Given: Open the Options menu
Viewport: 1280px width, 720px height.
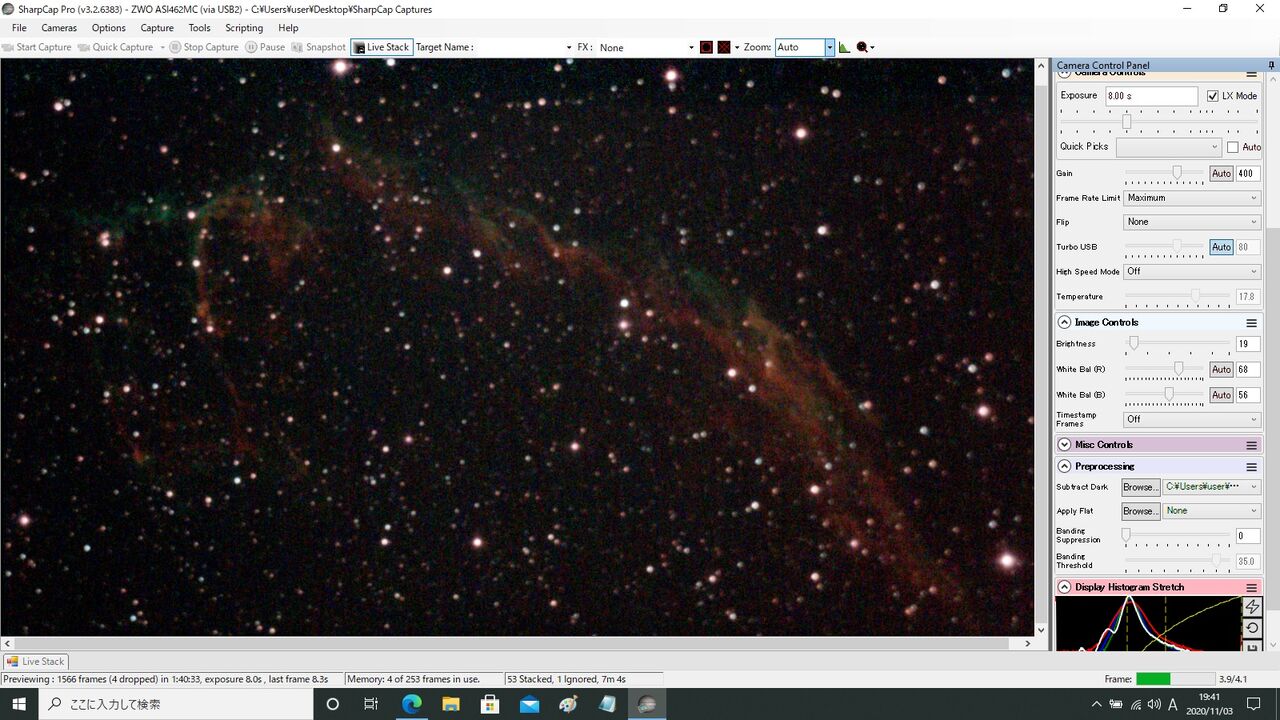Looking at the screenshot, I should coord(109,28).
